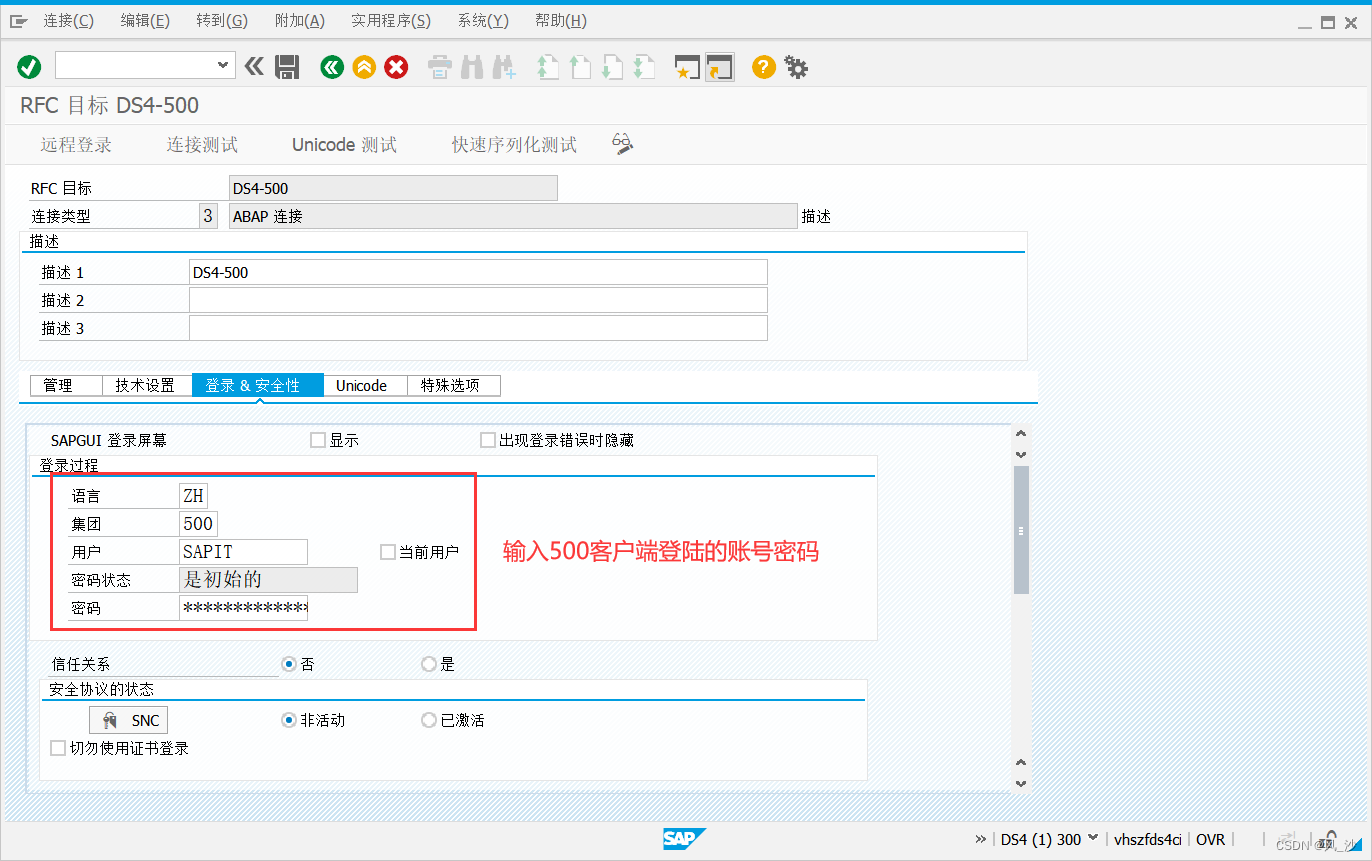The image size is (1372, 861).
Task: Click the SNC button
Action: (129, 720)
